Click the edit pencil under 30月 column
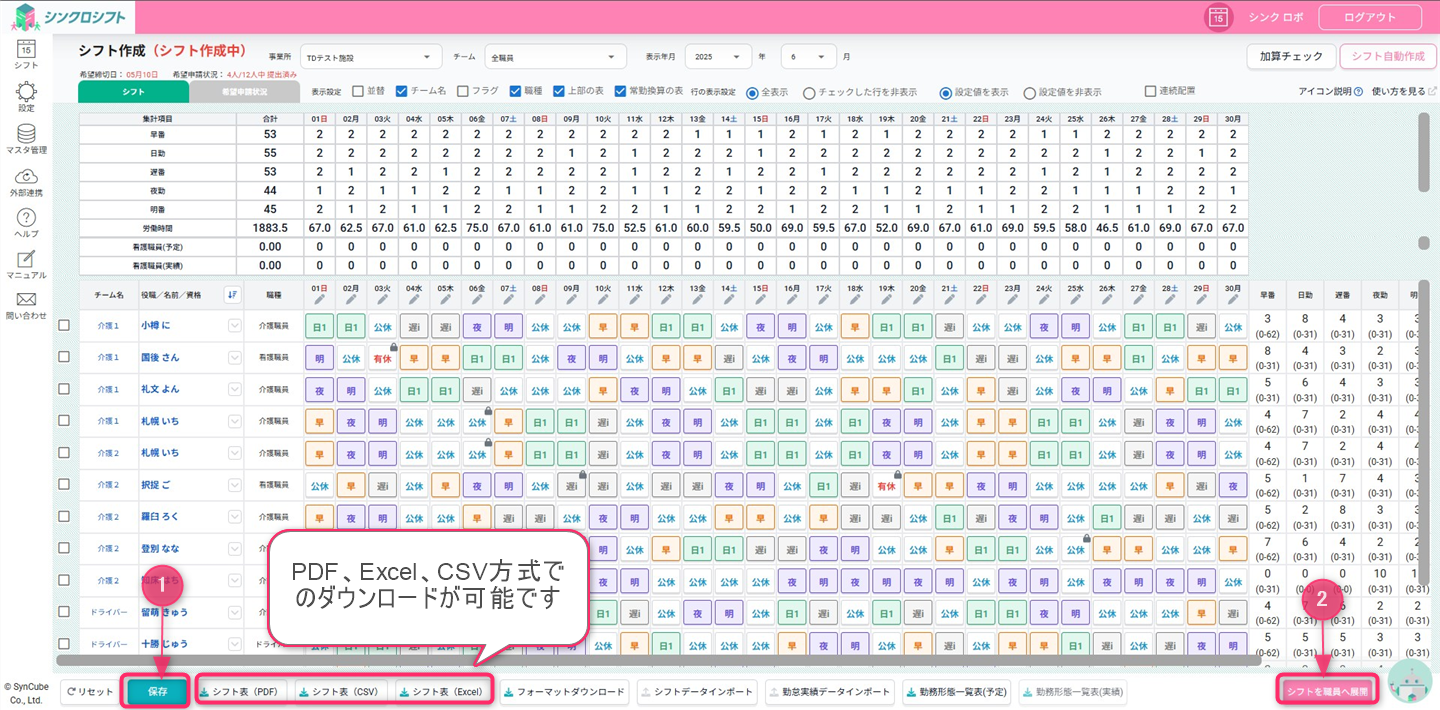This screenshot has width=1440, height=710. pyautogui.click(x=1233, y=298)
